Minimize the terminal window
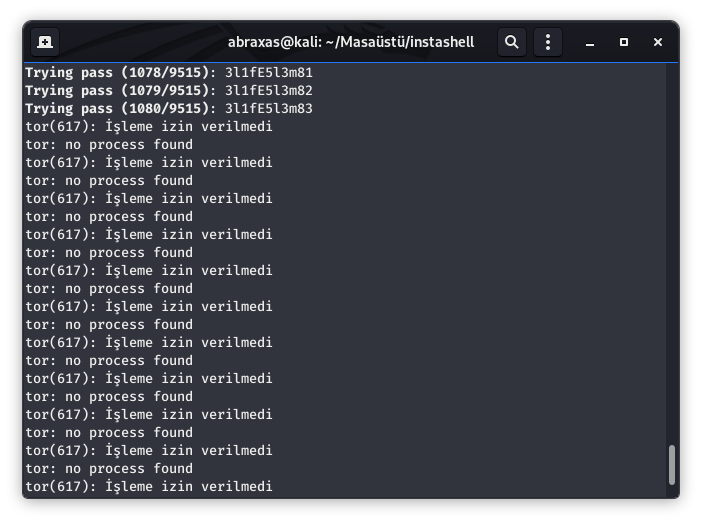 click(x=590, y=42)
